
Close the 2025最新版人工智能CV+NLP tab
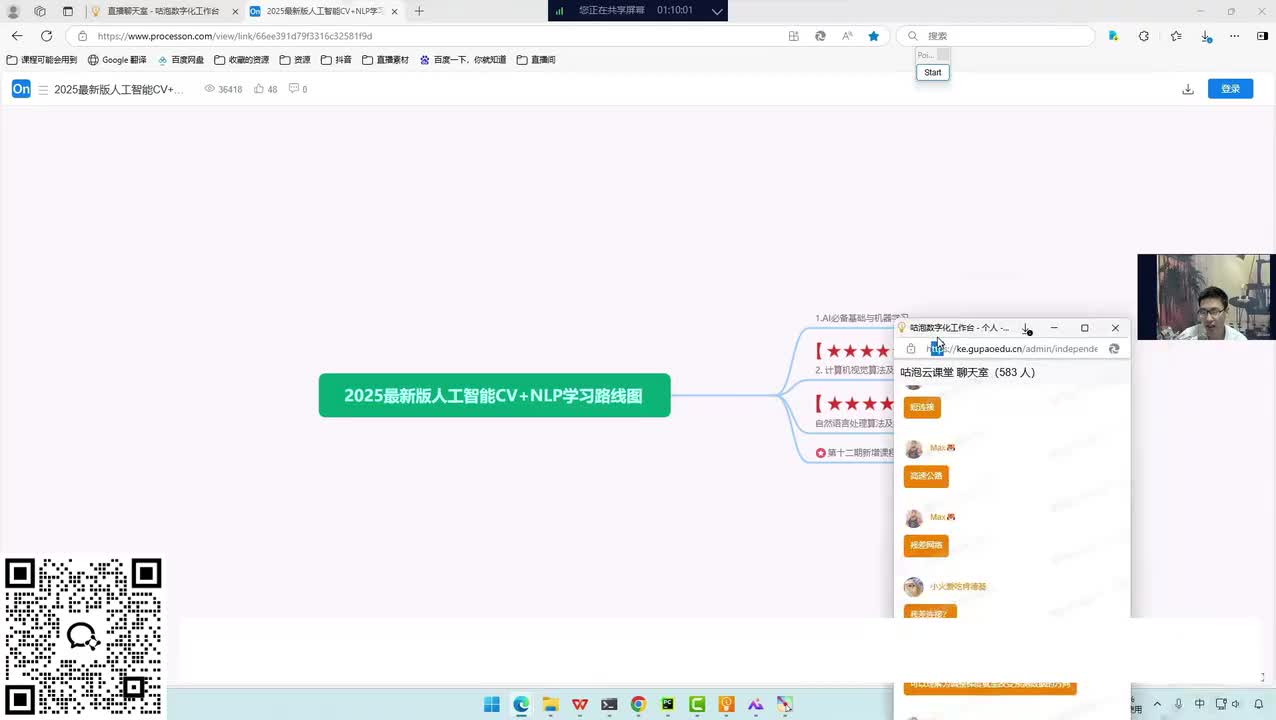click(394, 11)
